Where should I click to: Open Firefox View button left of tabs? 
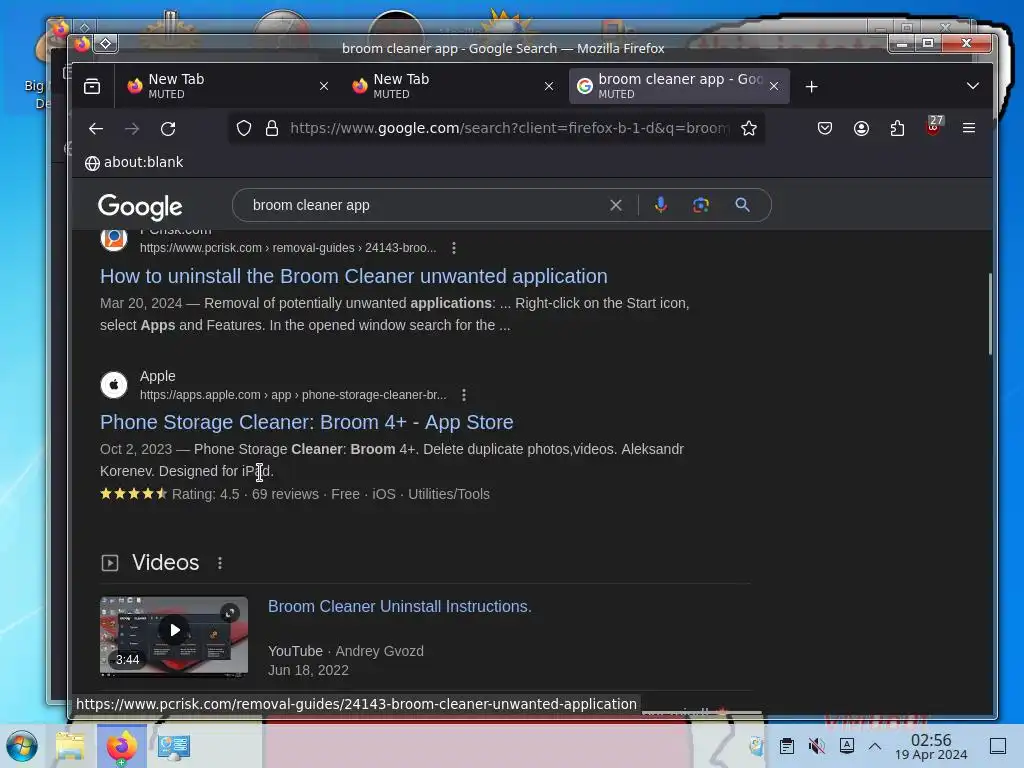[92, 86]
